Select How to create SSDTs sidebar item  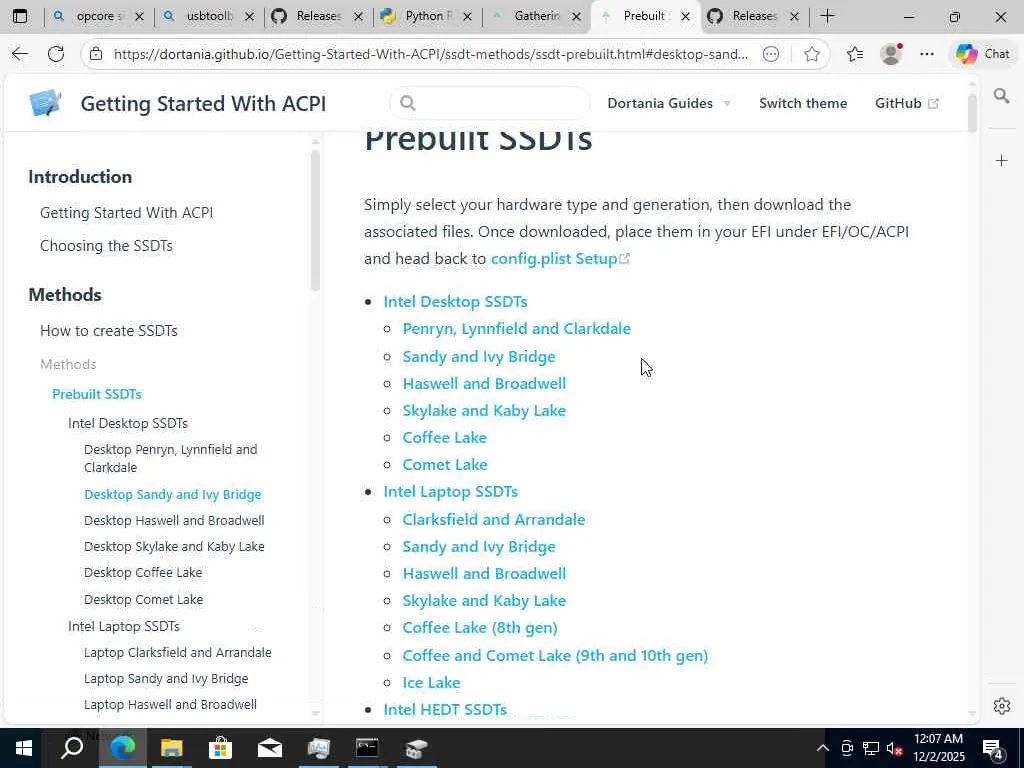point(108,330)
